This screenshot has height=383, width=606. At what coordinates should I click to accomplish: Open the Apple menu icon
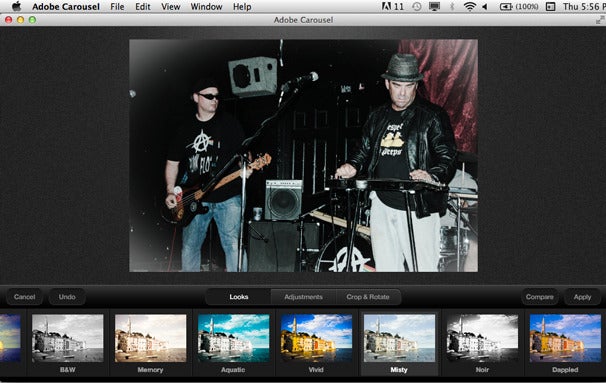[x=16, y=7]
